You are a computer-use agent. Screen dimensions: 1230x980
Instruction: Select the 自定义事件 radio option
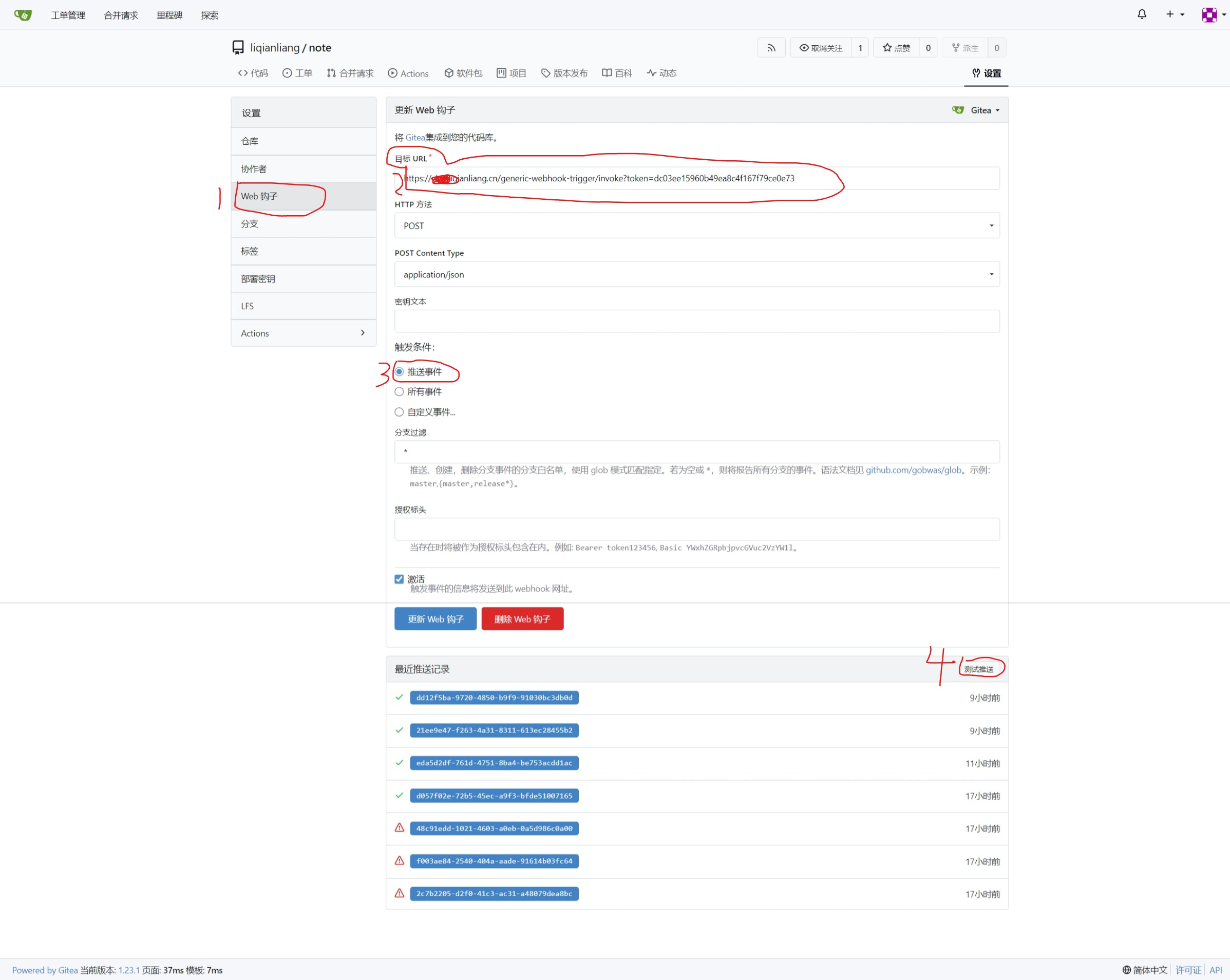pos(400,412)
